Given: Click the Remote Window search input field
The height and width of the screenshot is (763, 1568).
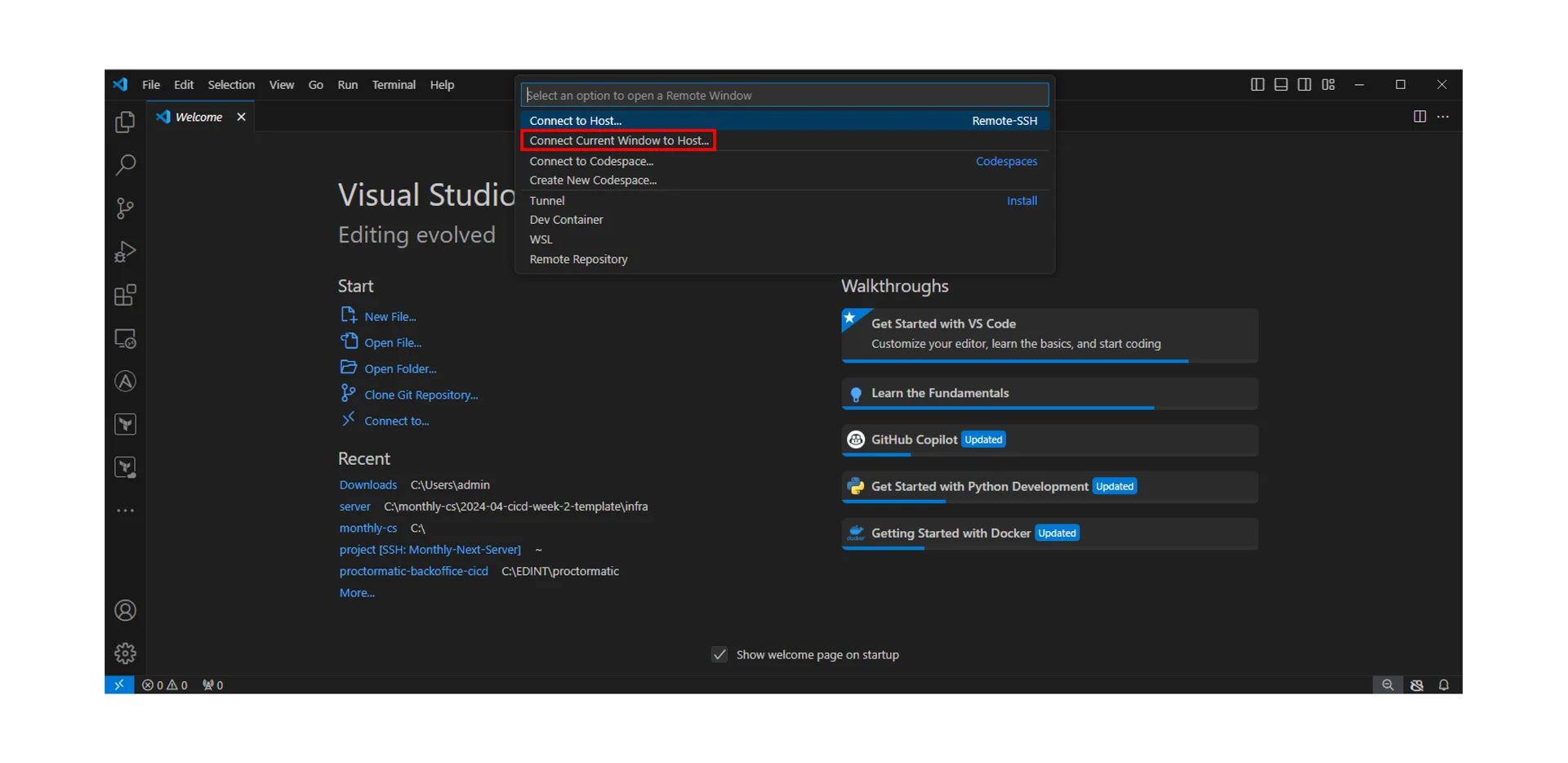Looking at the screenshot, I should (784, 96).
